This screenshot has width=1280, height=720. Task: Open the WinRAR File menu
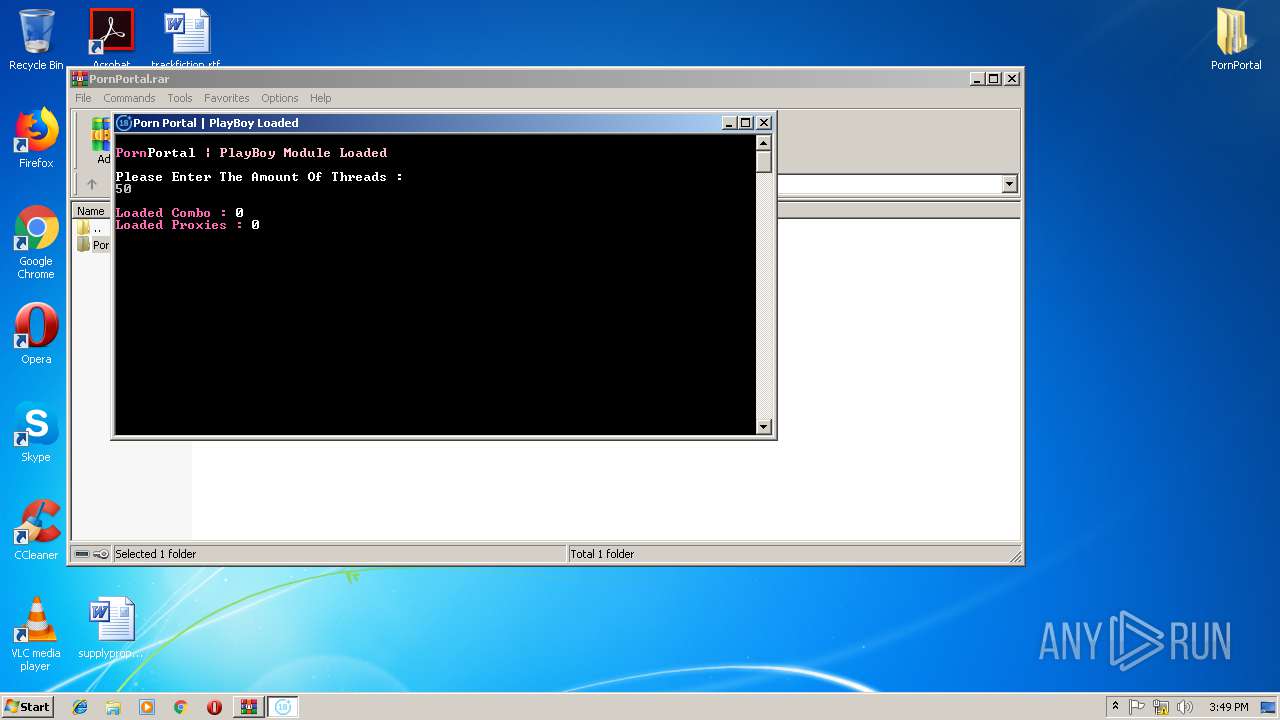pyautogui.click(x=83, y=98)
